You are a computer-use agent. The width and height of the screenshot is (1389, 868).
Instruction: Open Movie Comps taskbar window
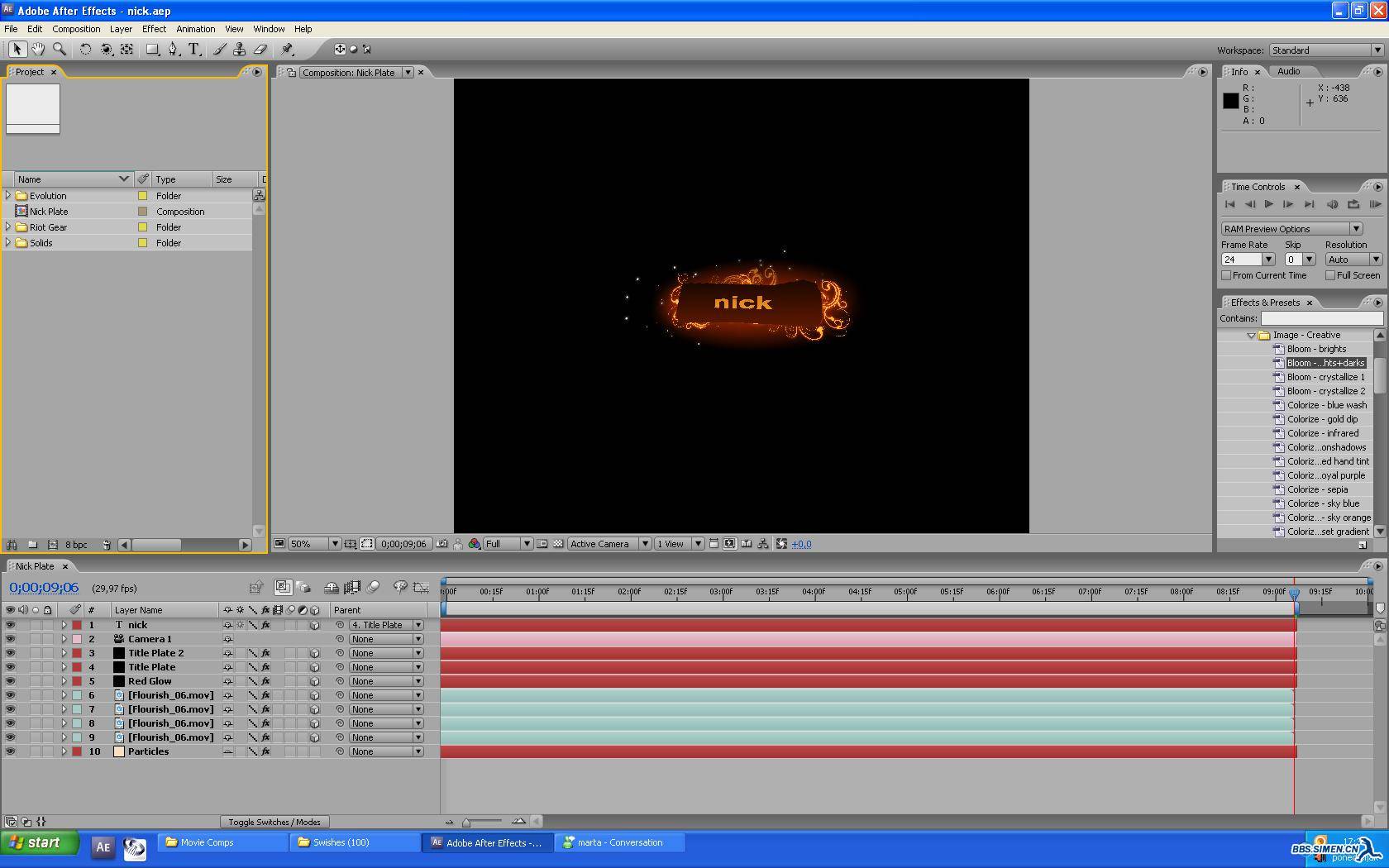click(x=222, y=842)
